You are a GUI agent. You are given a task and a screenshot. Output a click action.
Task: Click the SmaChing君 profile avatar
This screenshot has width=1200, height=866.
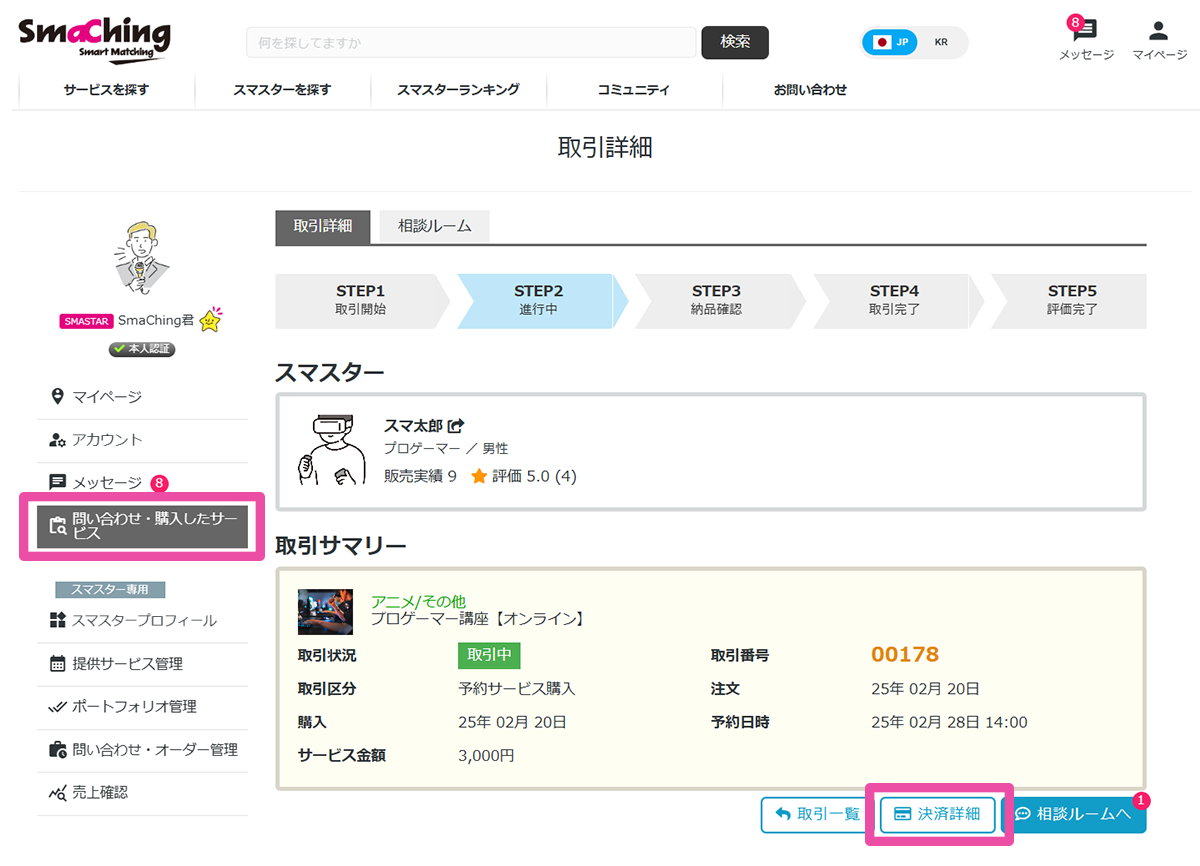coord(140,260)
